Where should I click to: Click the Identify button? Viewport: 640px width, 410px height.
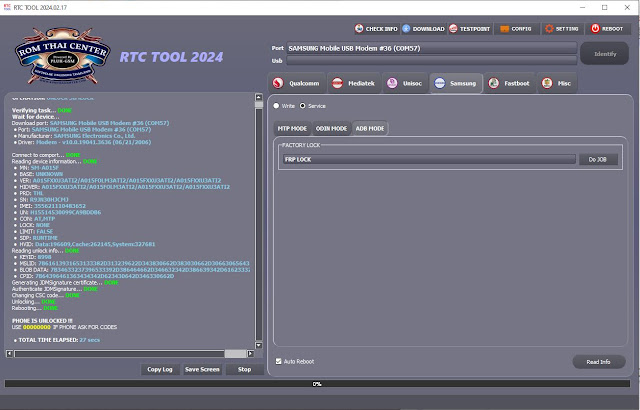pos(604,53)
